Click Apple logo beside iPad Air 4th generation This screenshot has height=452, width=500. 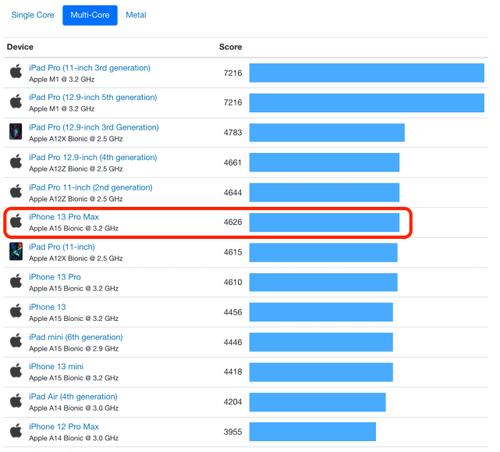pos(16,400)
